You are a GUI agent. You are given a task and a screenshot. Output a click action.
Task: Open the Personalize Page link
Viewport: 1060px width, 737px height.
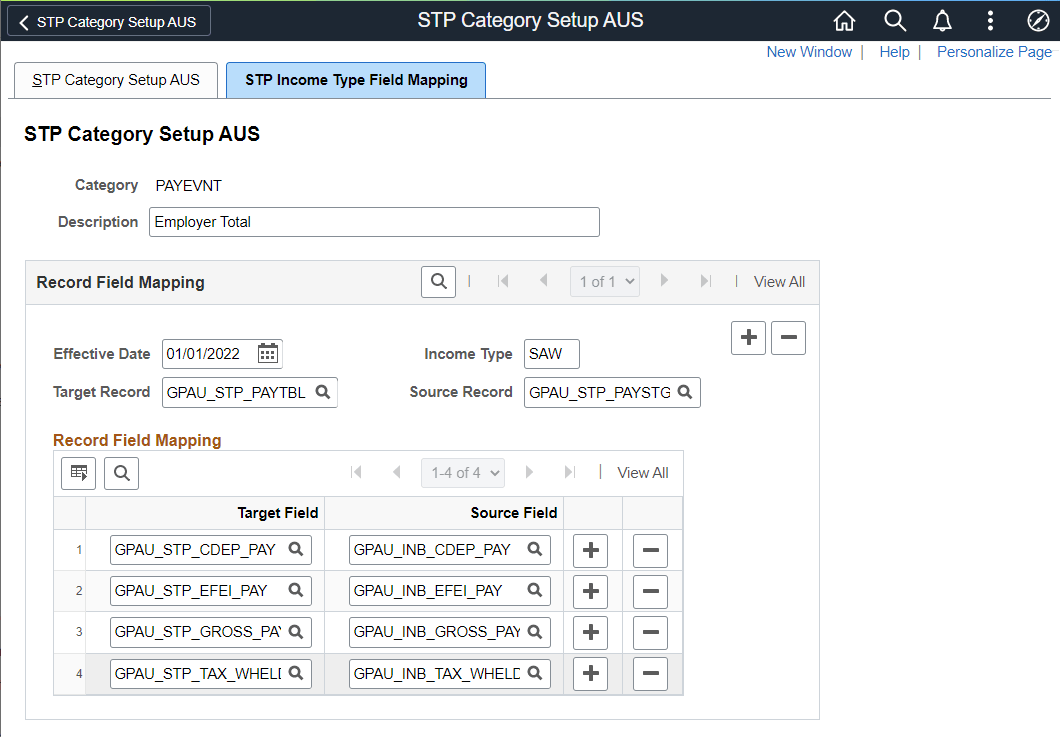994,52
